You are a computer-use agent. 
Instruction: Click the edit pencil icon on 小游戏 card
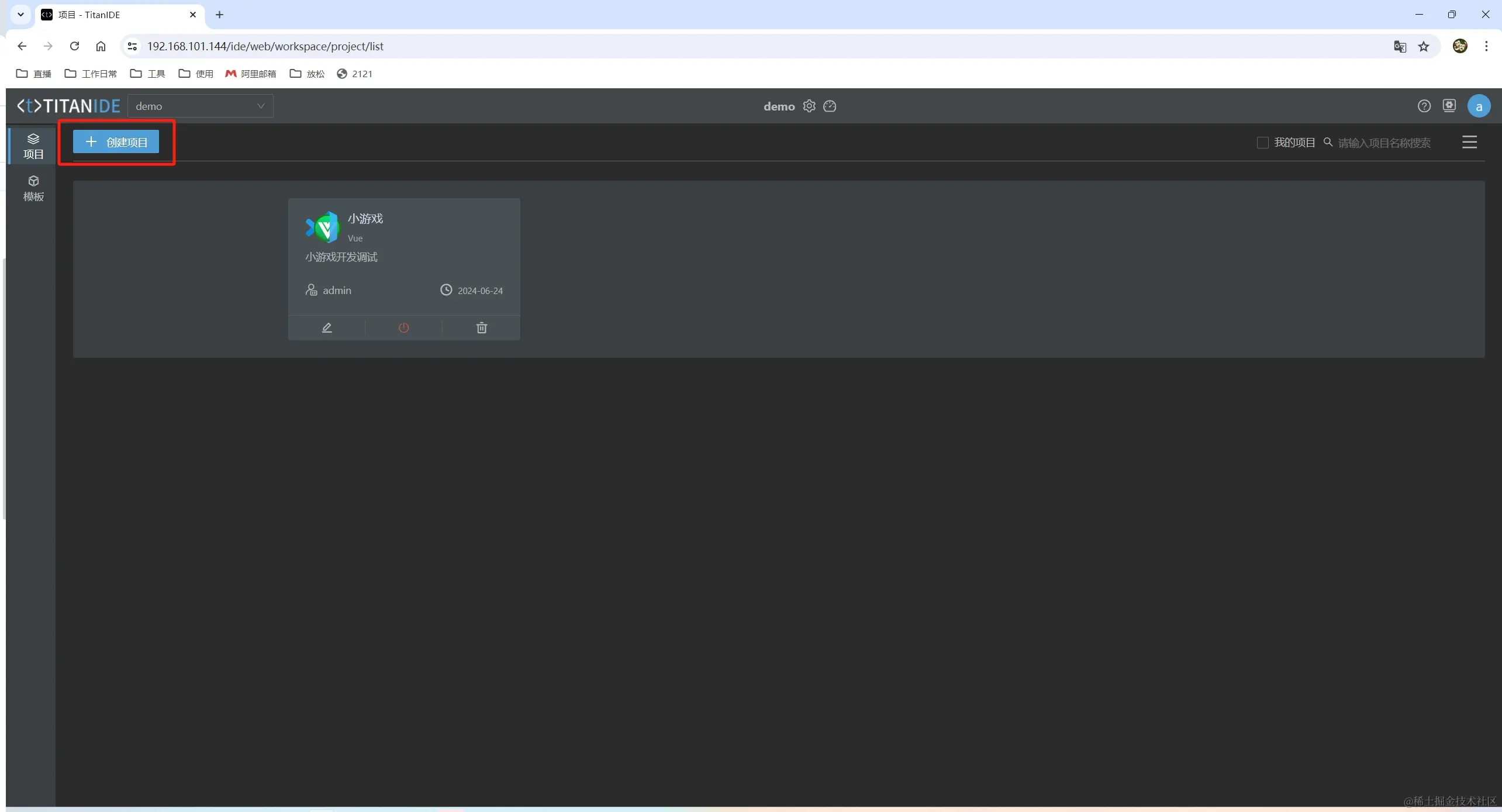click(x=327, y=328)
